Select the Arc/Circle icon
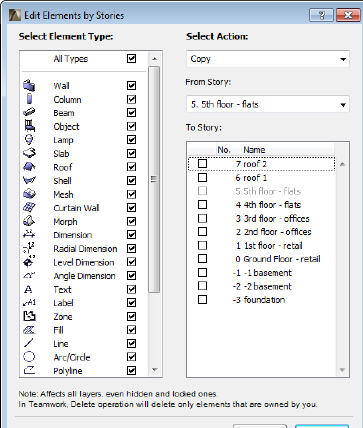The height and width of the screenshot is (428, 363). click(29, 357)
